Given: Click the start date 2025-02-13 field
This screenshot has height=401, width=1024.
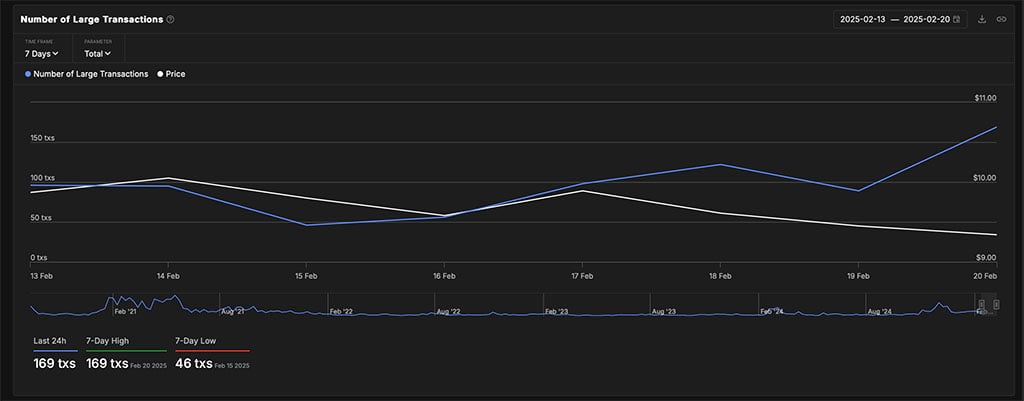Looking at the screenshot, I should (x=864, y=19).
